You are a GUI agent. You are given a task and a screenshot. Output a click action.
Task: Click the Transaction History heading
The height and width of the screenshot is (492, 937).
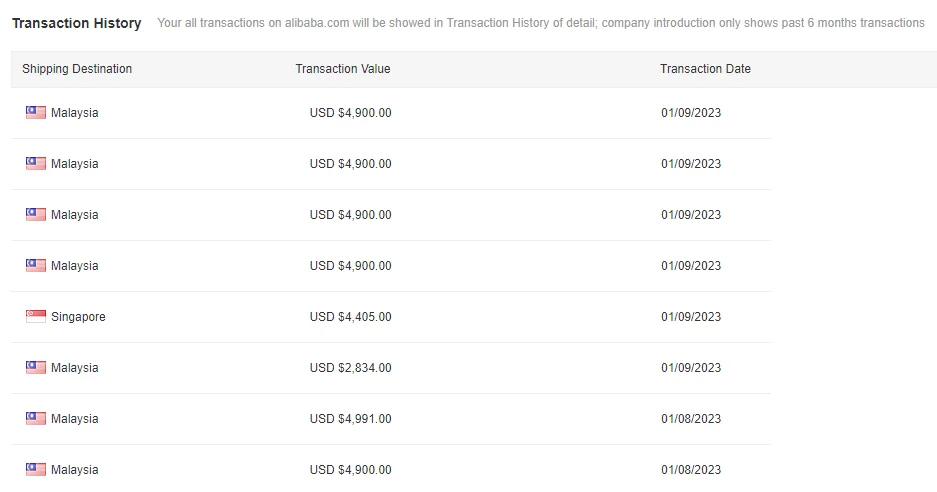[77, 23]
